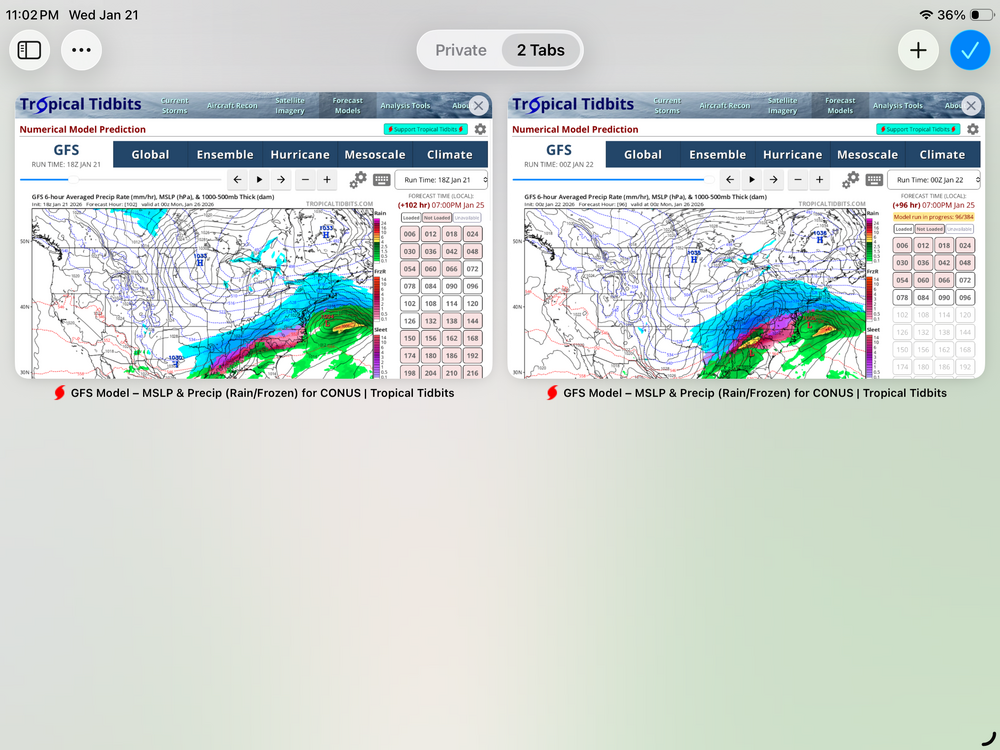Click next frame arrow in 00Z tab

tap(774, 180)
